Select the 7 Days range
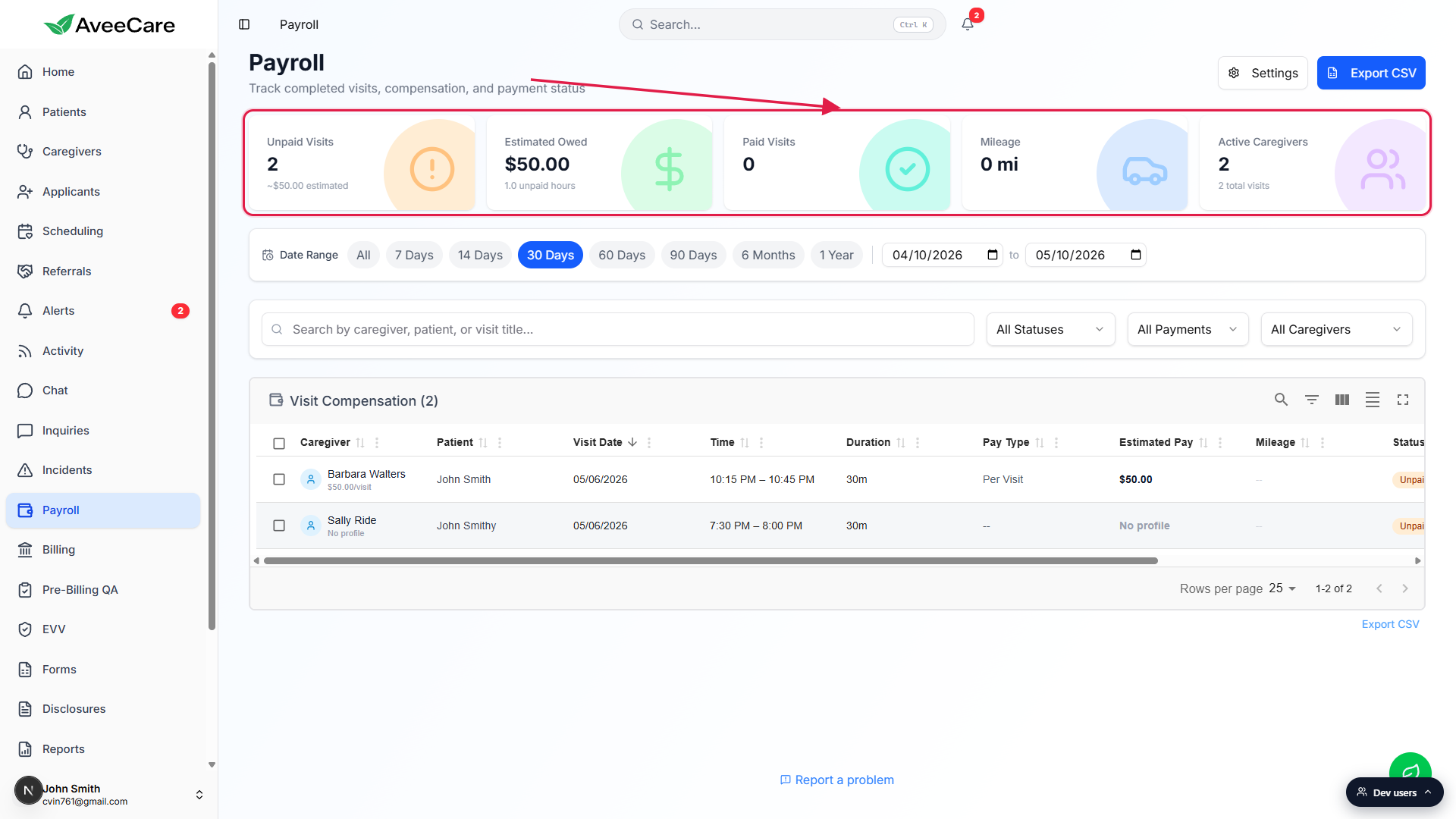 (x=414, y=255)
